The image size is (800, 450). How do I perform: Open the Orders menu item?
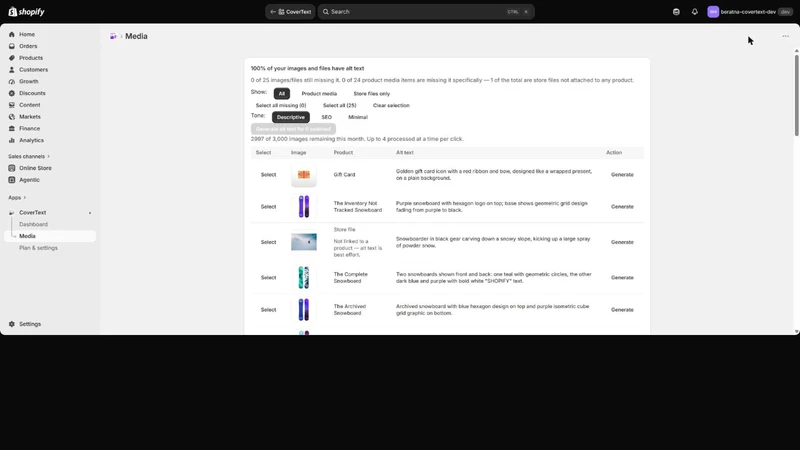tap(28, 46)
